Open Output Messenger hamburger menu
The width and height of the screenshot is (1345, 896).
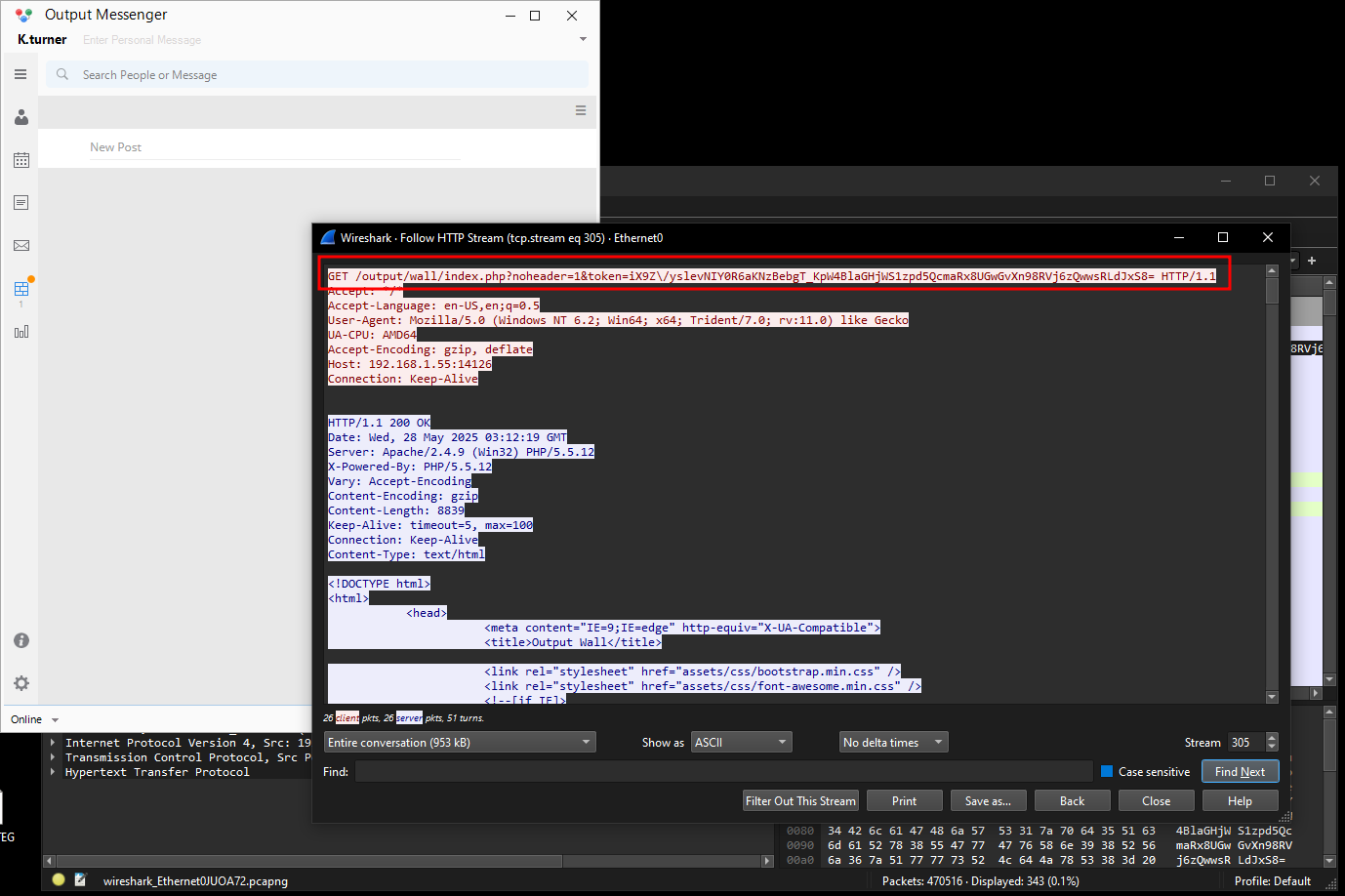coord(20,74)
